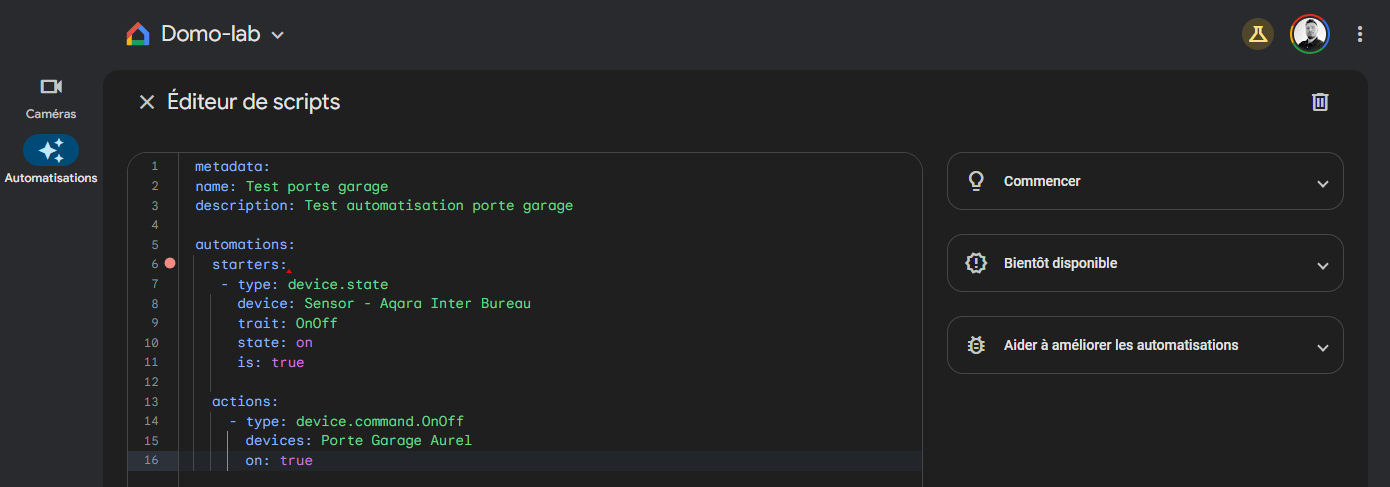
Task: Place cursor on the starters line
Action: click(249, 265)
